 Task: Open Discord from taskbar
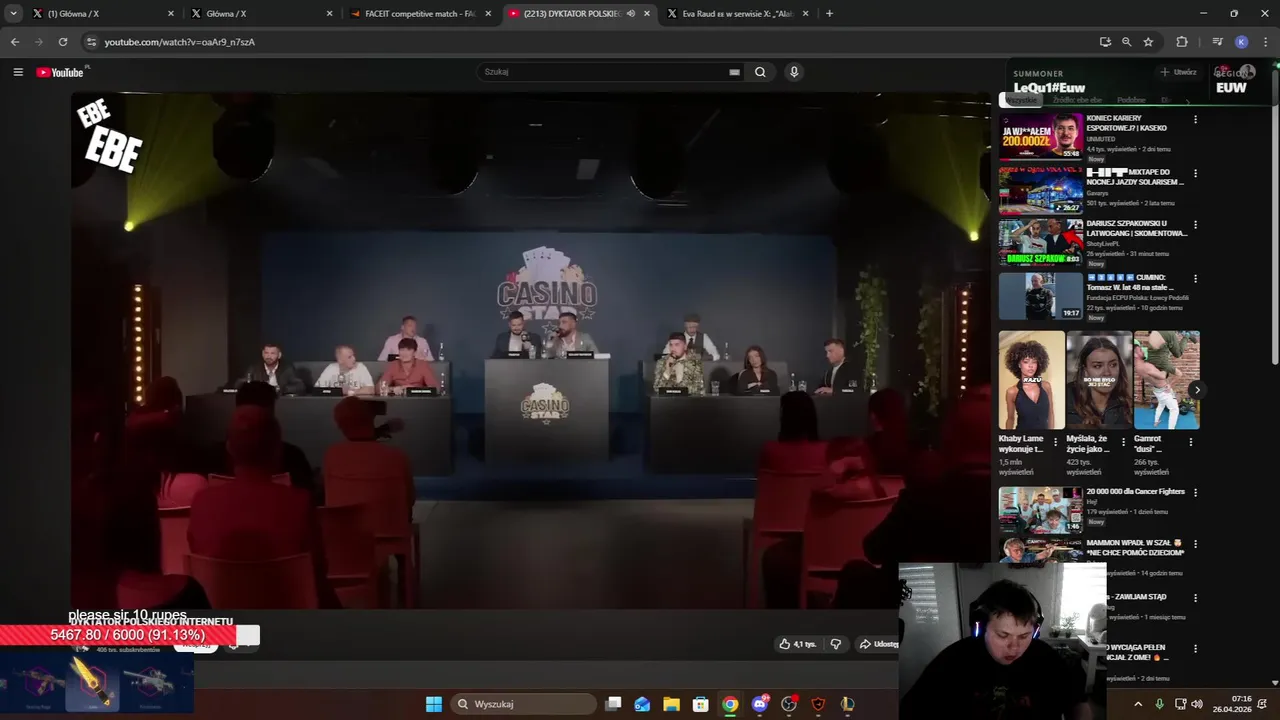760,704
